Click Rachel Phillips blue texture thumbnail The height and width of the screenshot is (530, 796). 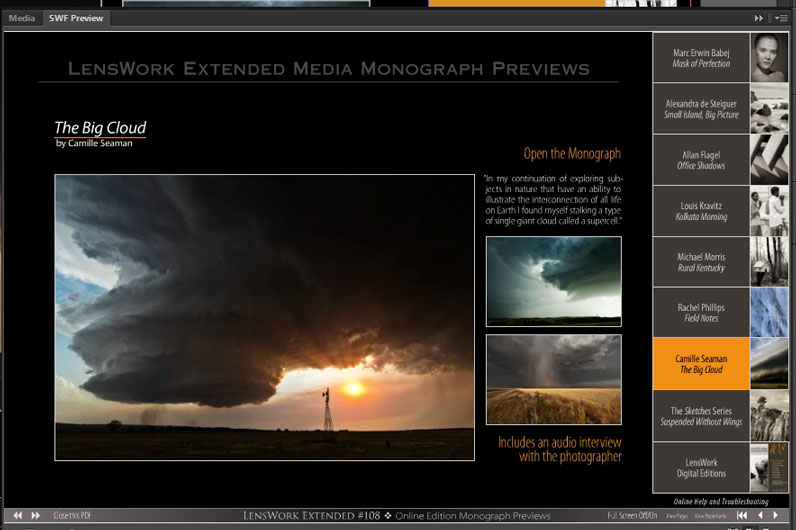(769, 313)
